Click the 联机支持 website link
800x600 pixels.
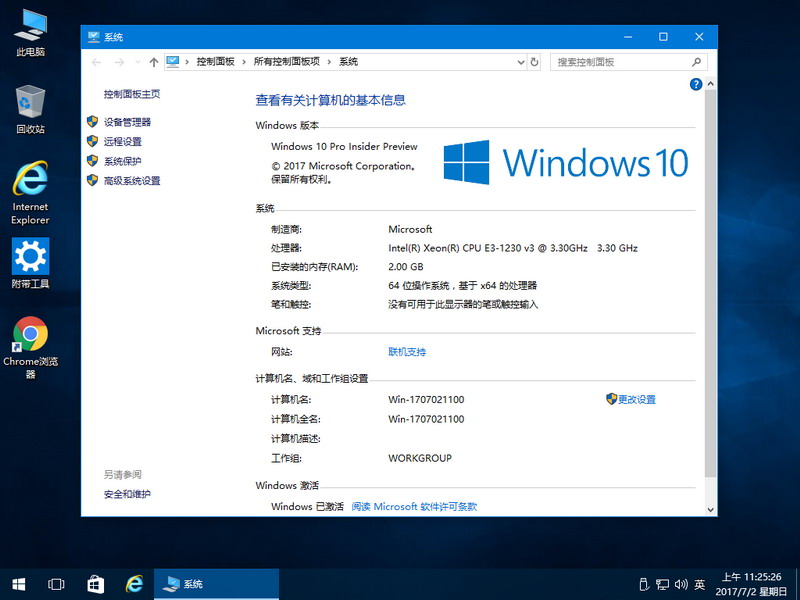pyautogui.click(x=407, y=352)
